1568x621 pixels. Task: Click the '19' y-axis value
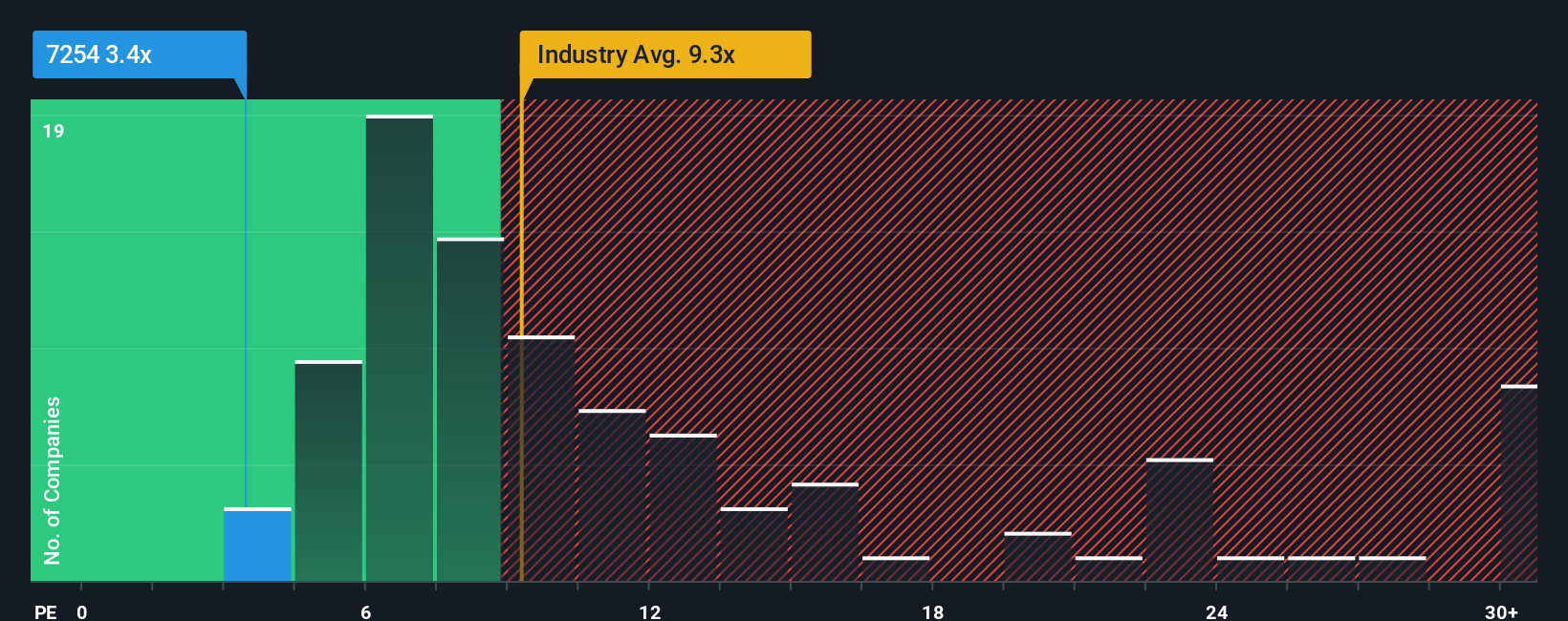point(54,131)
